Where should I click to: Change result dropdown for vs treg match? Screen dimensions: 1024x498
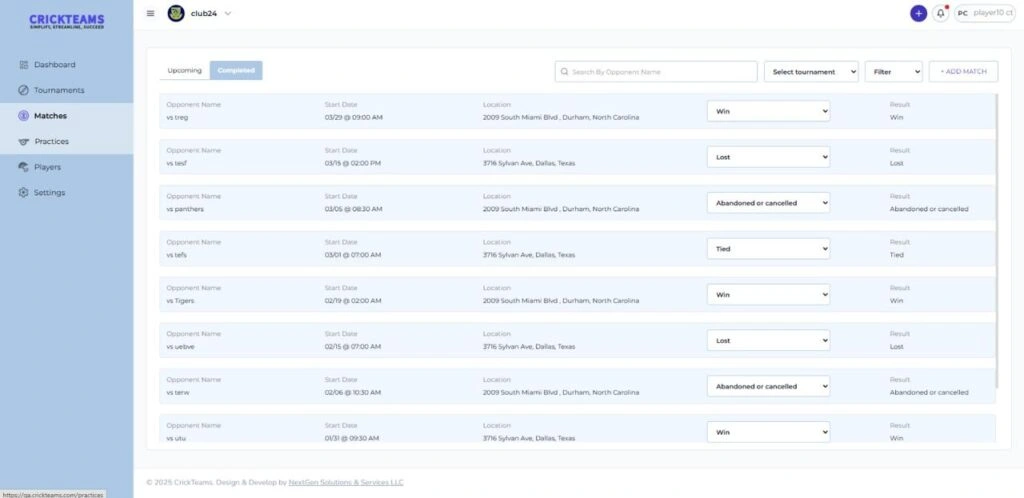coord(768,111)
